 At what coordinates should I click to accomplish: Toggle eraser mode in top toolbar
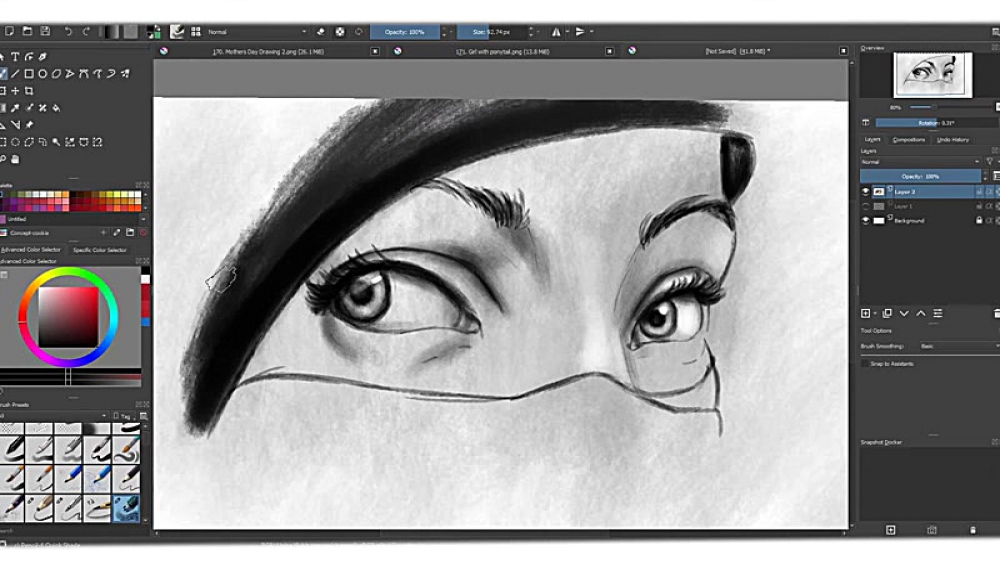pyautogui.click(x=321, y=32)
